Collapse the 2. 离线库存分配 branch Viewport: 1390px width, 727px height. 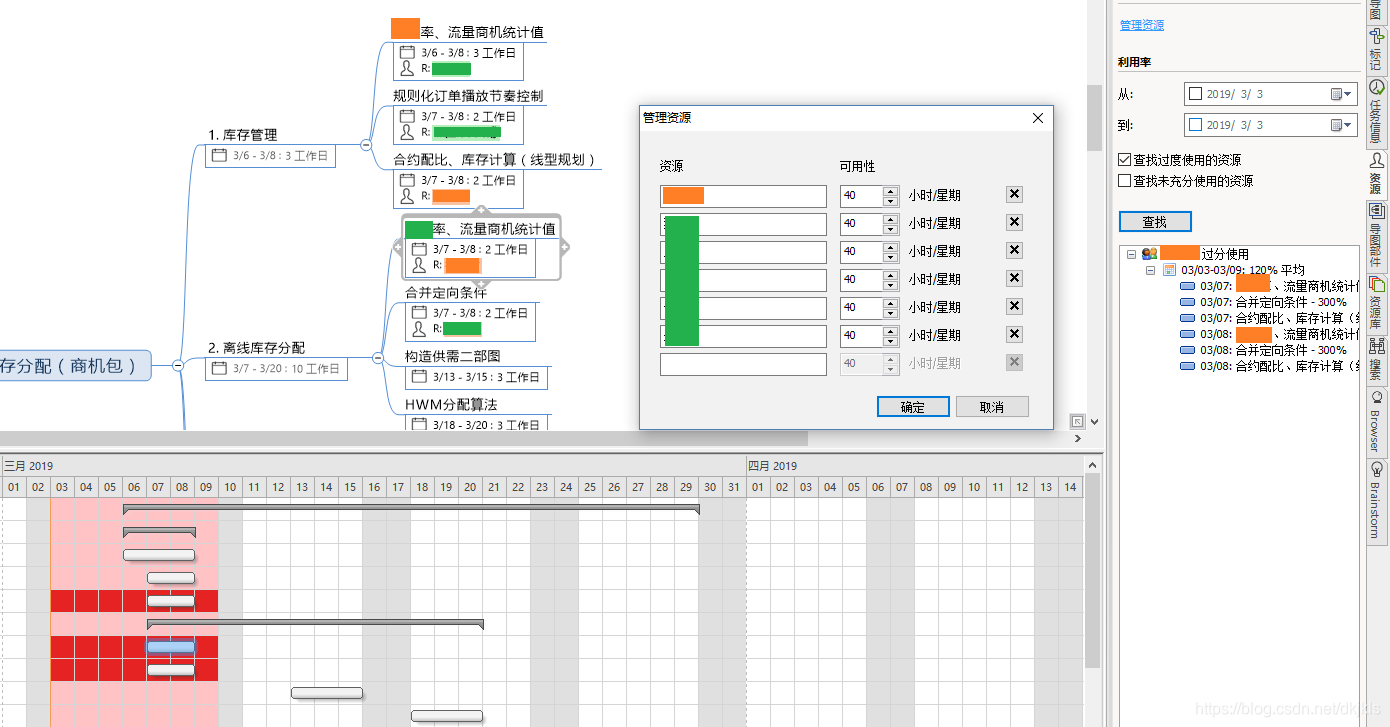point(378,358)
